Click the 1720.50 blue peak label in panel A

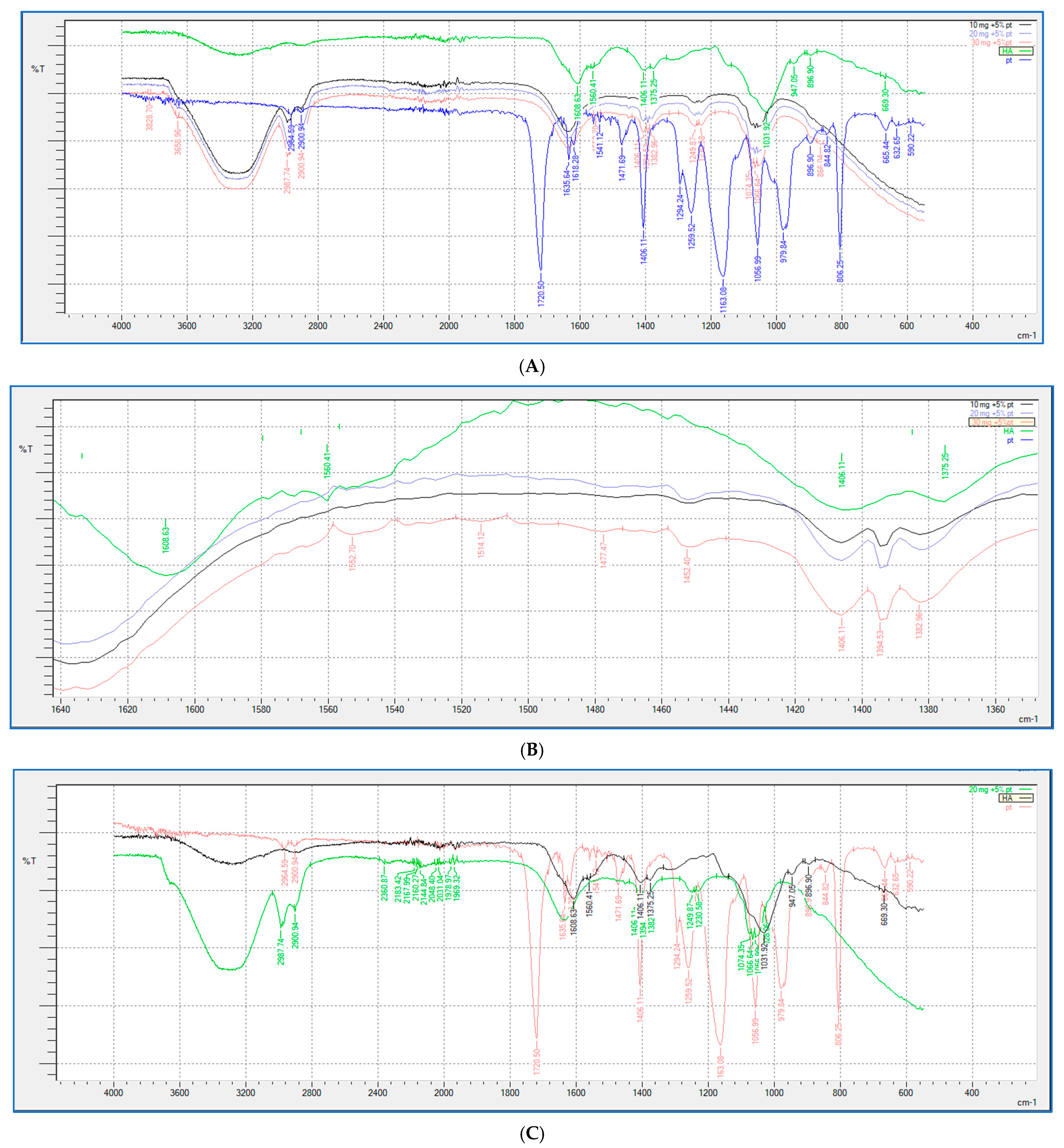tap(541, 294)
